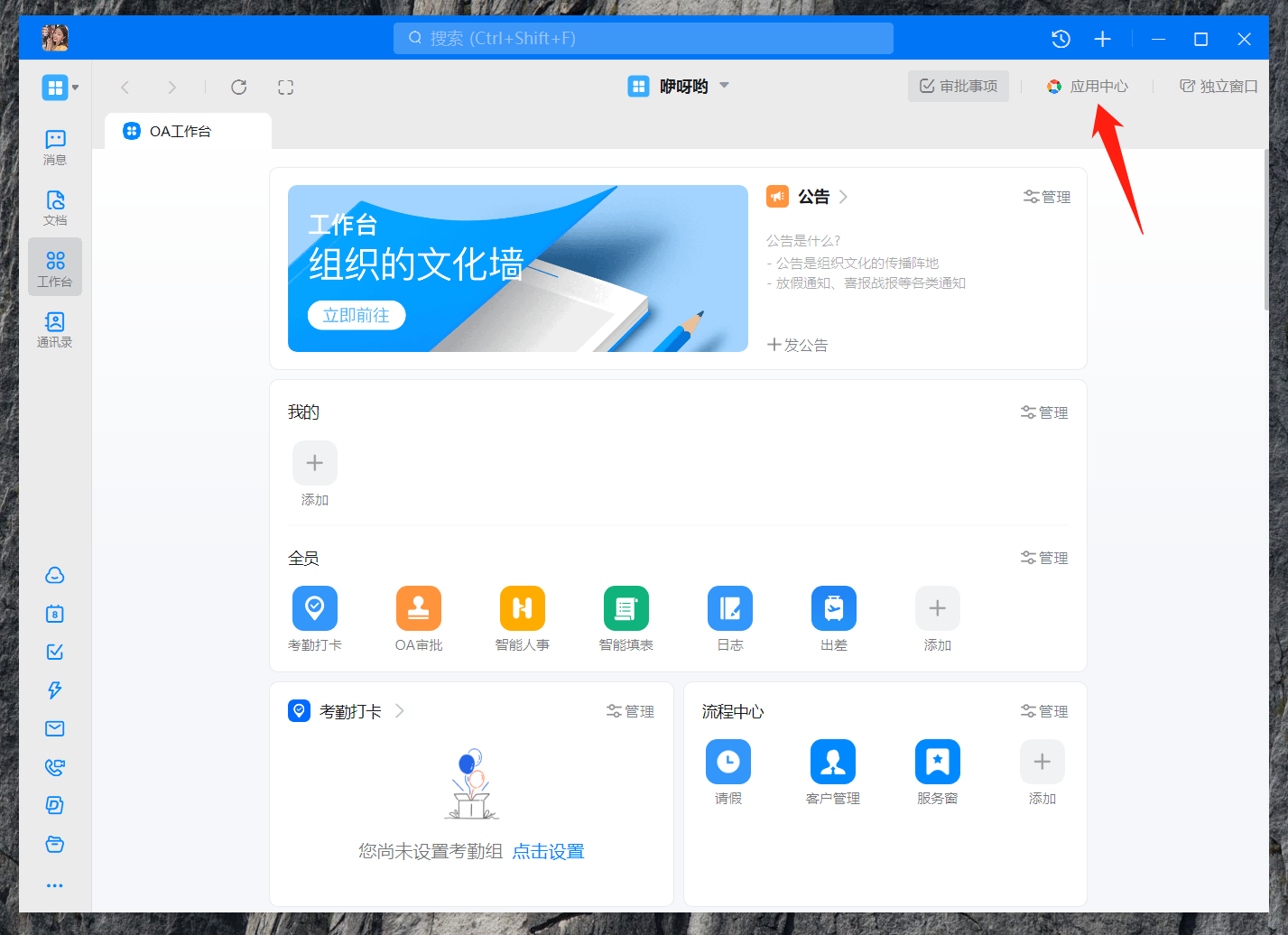The height and width of the screenshot is (935, 1288).
Task: Select 工作台 in the left sidebar
Action: [55, 267]
